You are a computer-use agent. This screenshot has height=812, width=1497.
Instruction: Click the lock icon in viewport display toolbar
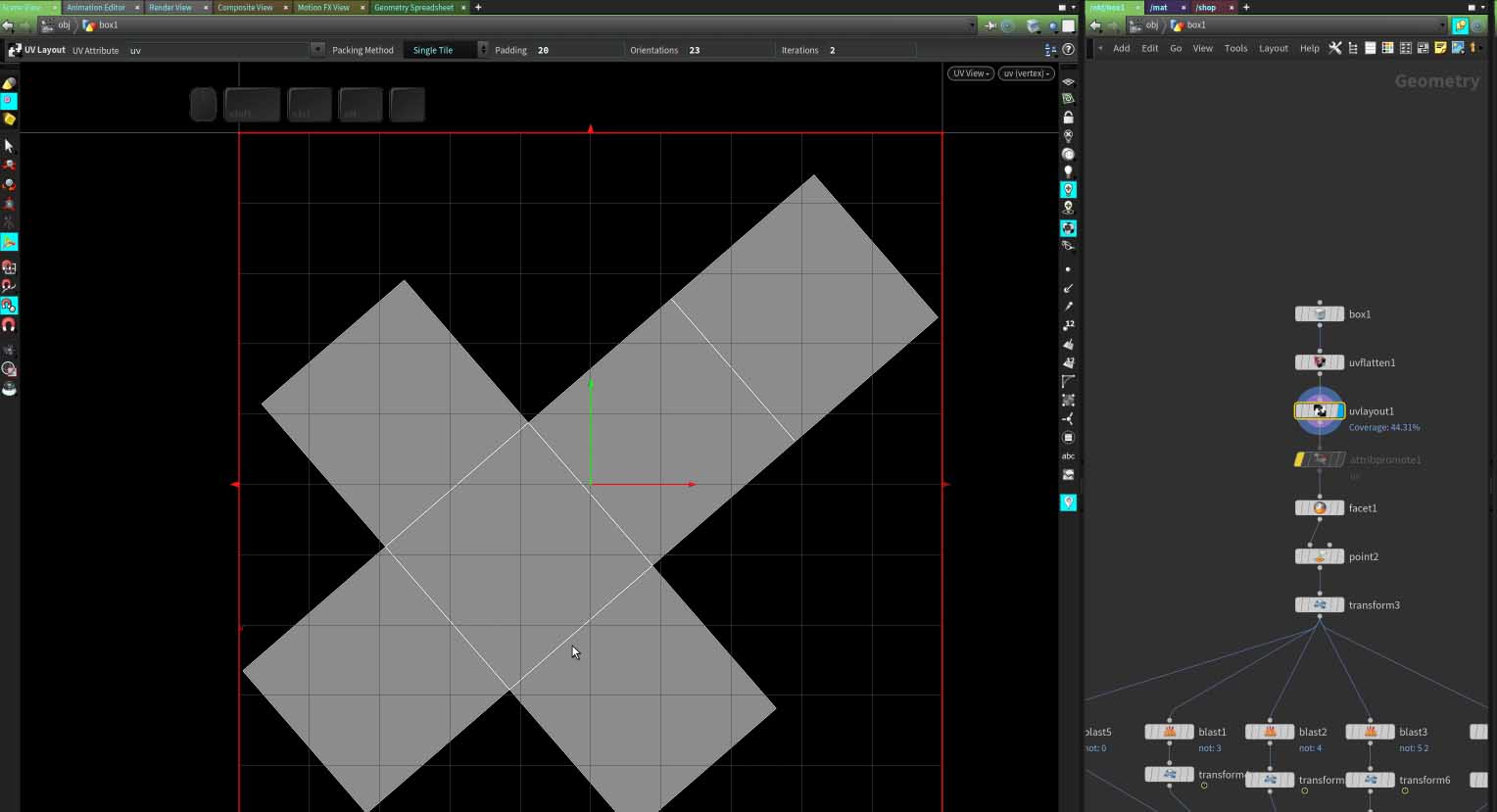click(1068, 118)
